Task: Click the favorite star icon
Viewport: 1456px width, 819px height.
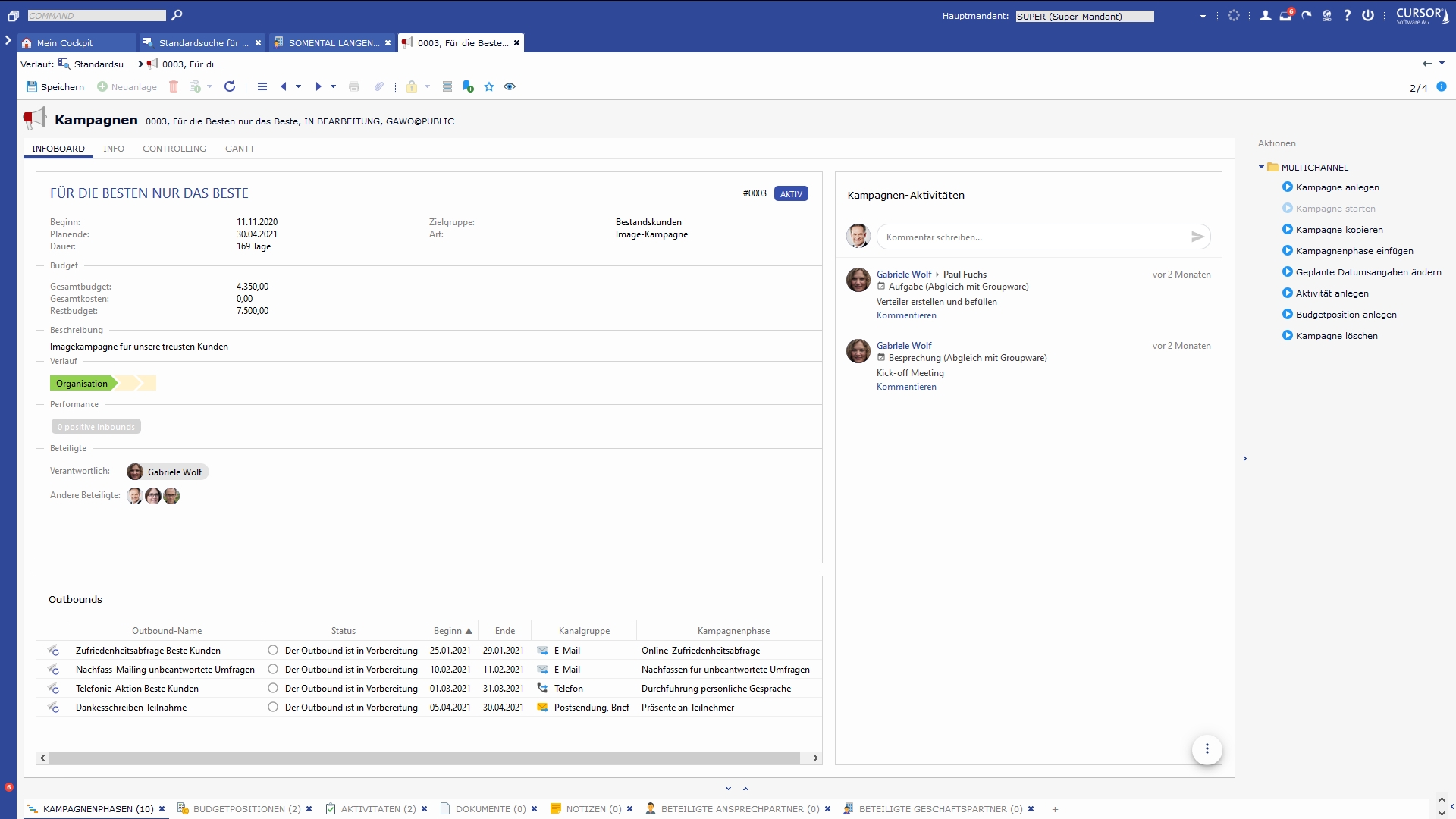Action: [x=489, y=86]
